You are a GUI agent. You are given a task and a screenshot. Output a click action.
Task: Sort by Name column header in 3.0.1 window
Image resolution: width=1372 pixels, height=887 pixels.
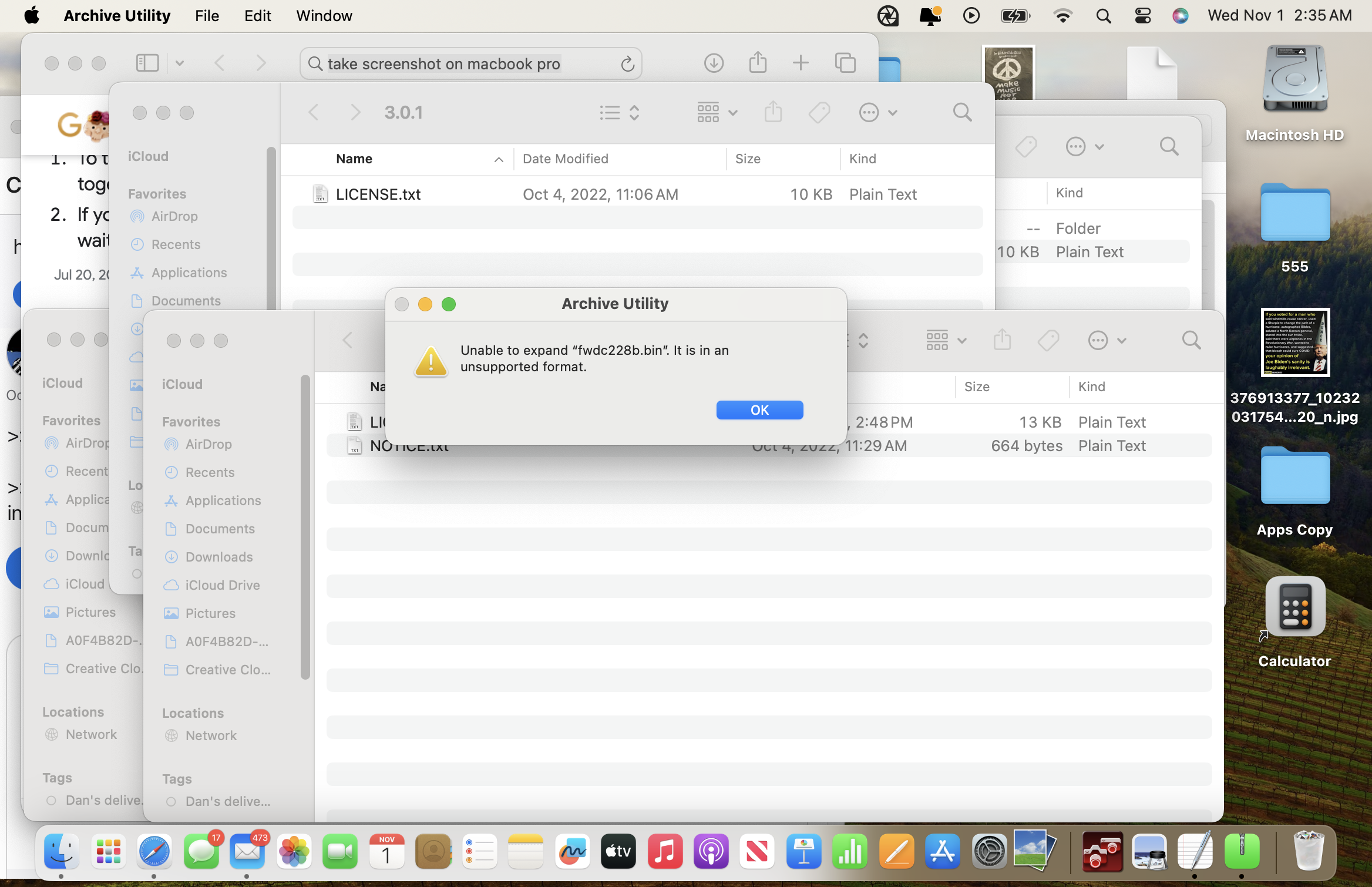tap(354, 159)
